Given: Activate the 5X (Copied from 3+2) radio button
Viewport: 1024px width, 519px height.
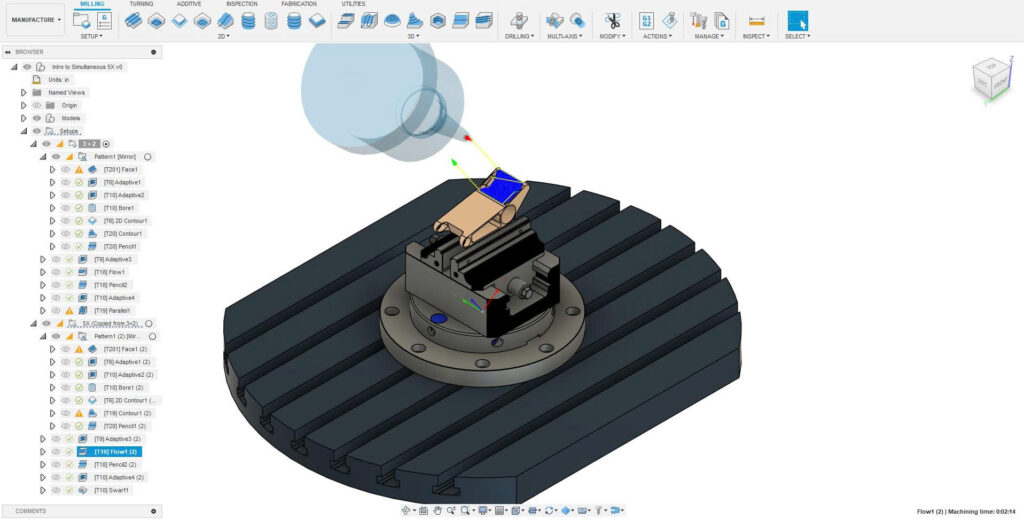Looking at the screenshot, I should tap(149, 323).
